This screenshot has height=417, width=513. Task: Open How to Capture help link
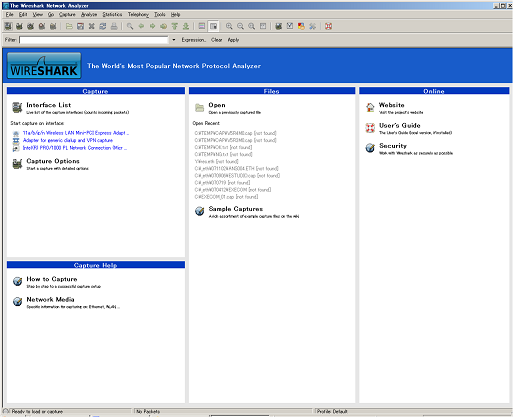52,279
